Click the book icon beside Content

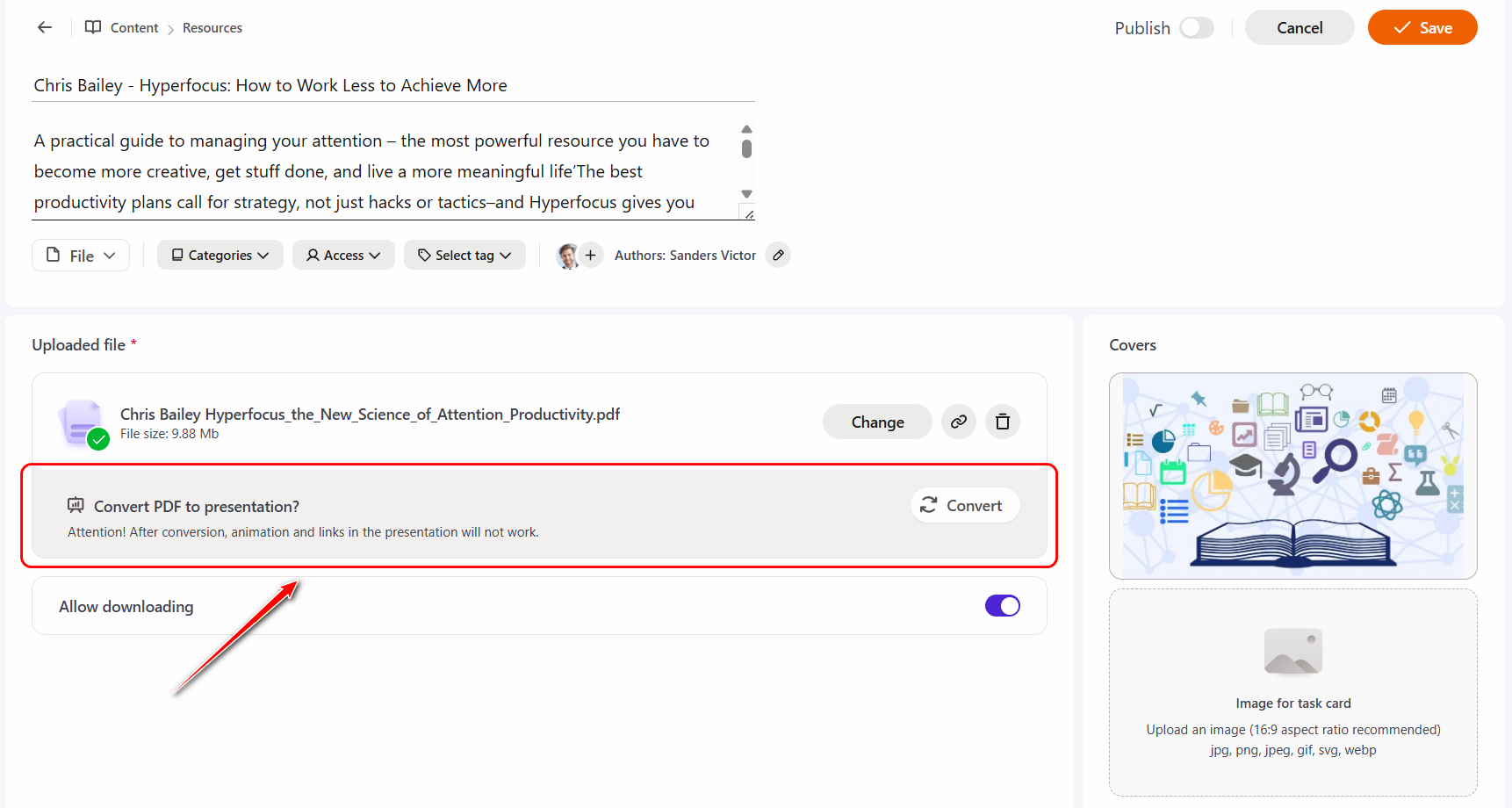click(93, 27)
